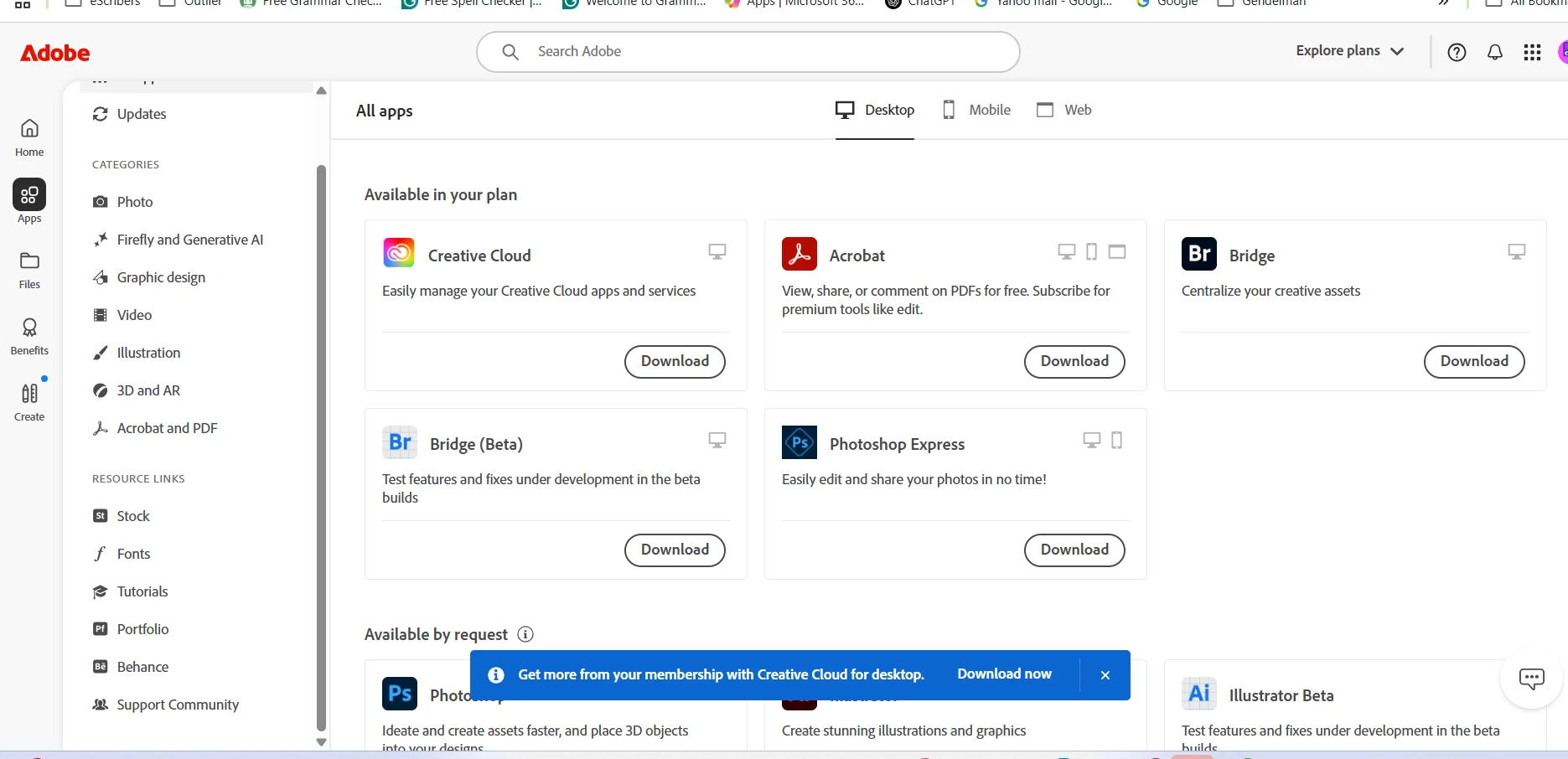The image size is (1568, 759).
Task: Select the Video category
Action: click(x=122, y=315)
